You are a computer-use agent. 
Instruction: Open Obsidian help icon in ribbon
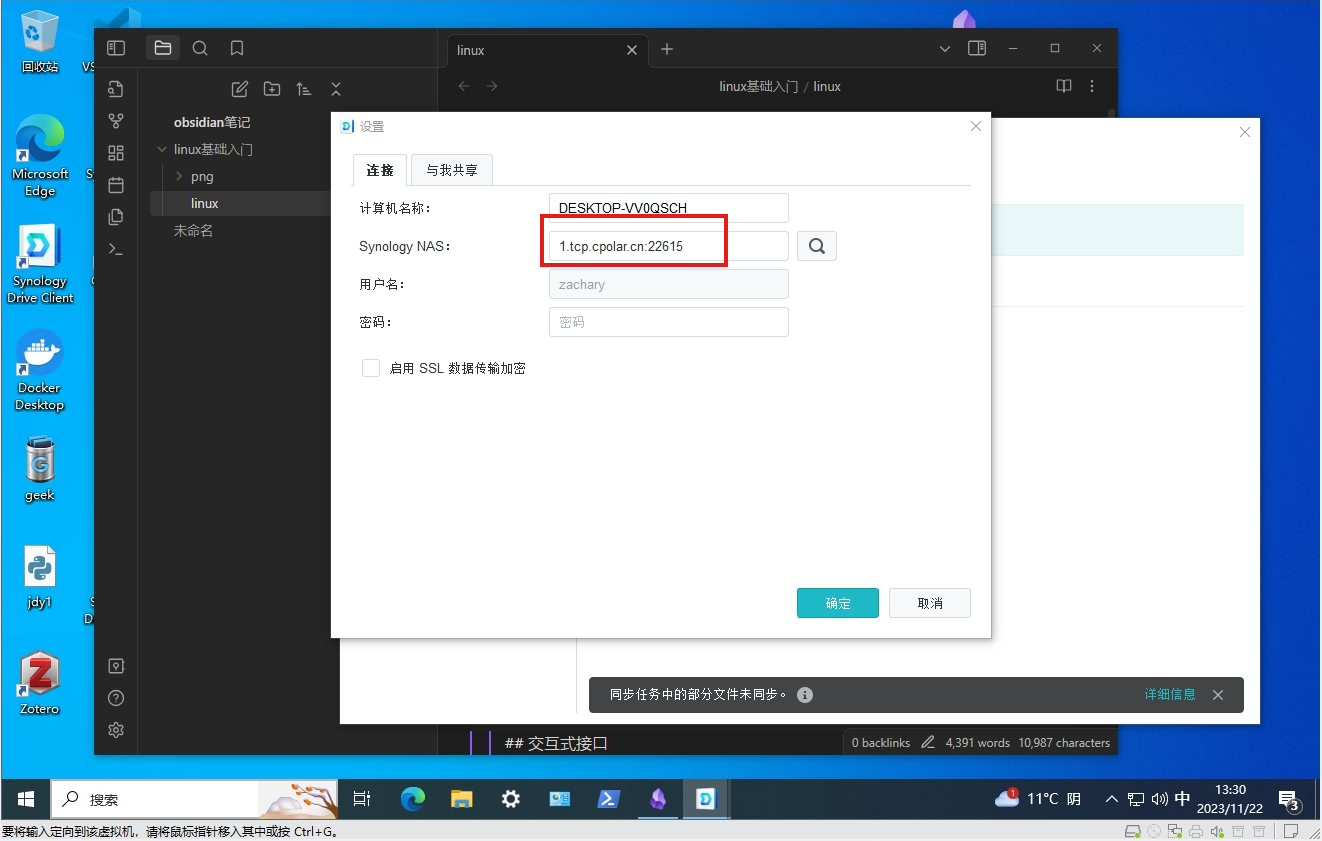click(116, 698)
